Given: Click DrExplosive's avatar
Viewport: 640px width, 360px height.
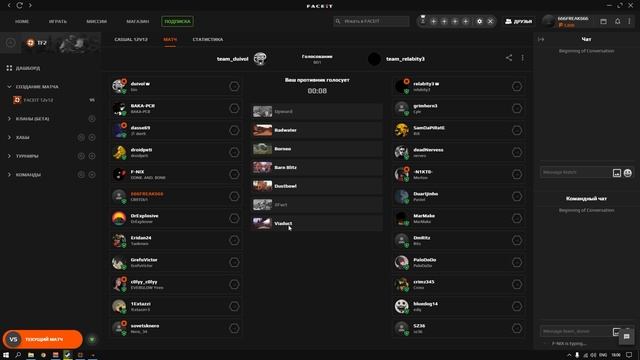Looking at the screenshot, I should (119, 218).
